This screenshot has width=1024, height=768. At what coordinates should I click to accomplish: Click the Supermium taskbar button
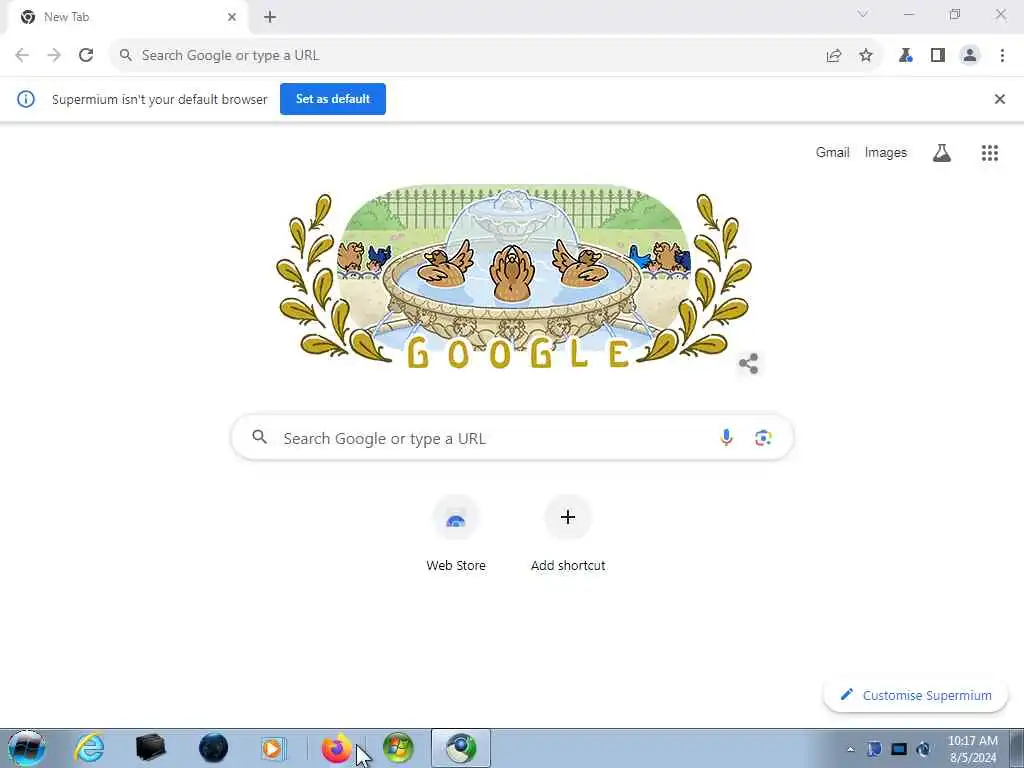[x=460, y=748]
